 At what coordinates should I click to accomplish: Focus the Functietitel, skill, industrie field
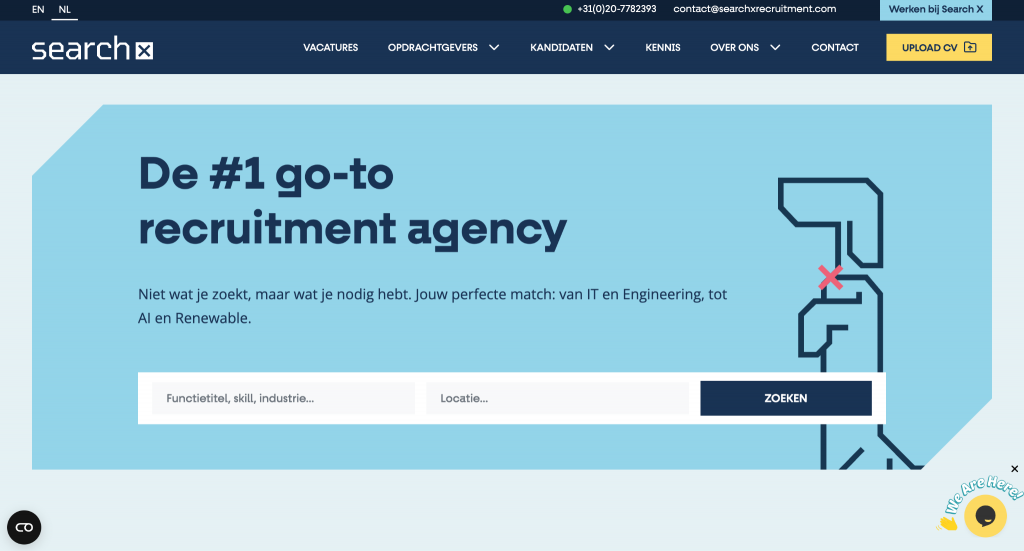click(283, 398)
